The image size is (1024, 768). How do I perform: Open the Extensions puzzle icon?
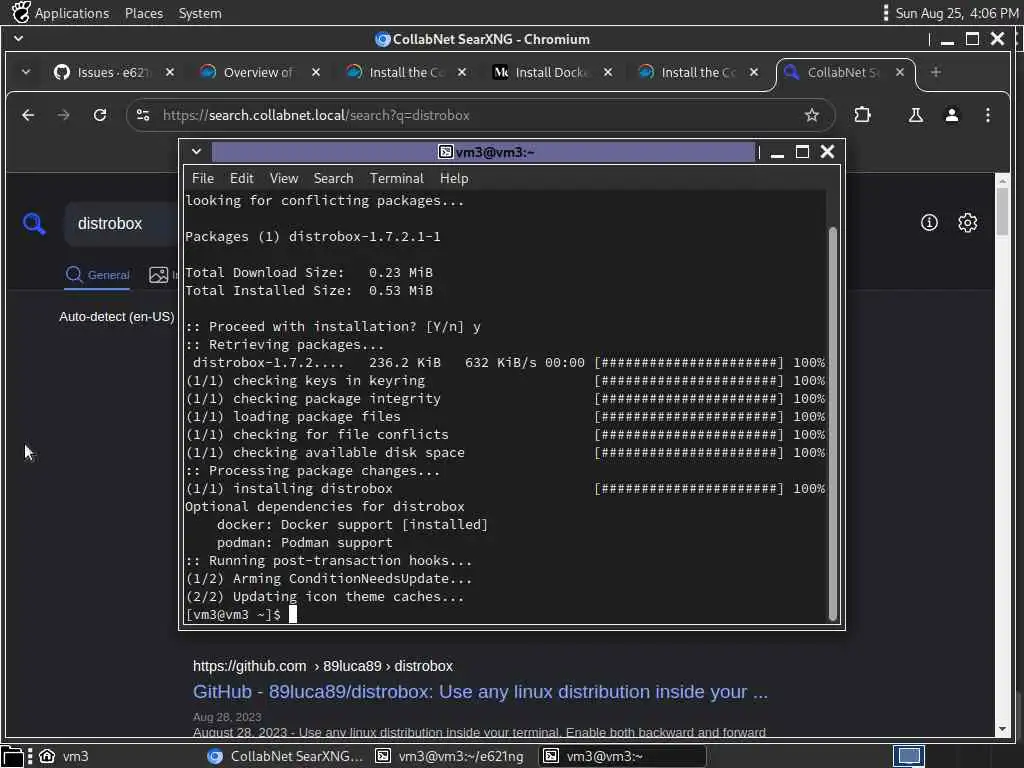(x=862, y=115)
